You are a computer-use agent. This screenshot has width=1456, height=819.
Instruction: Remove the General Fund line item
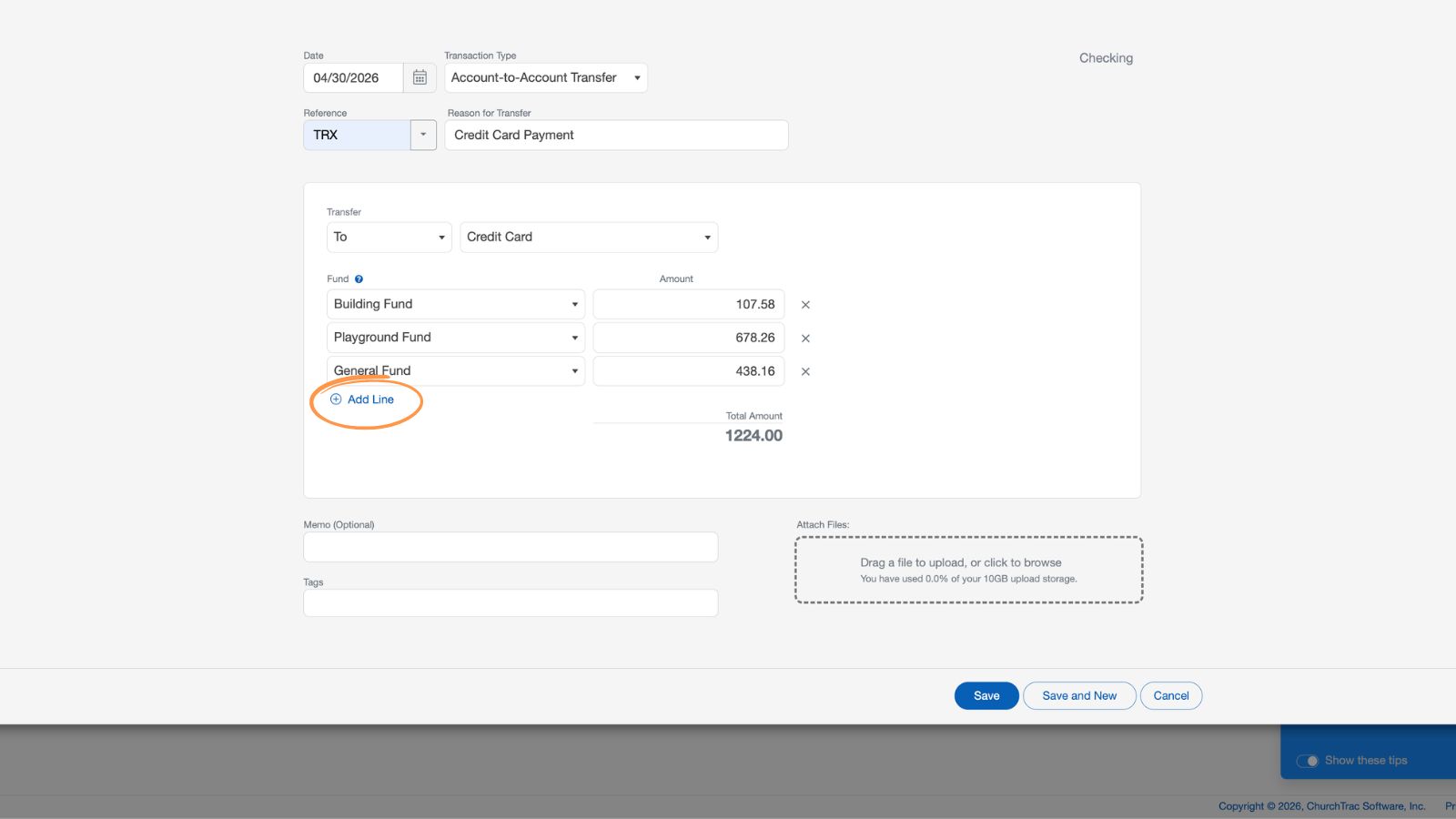click(x=805, y=371)
